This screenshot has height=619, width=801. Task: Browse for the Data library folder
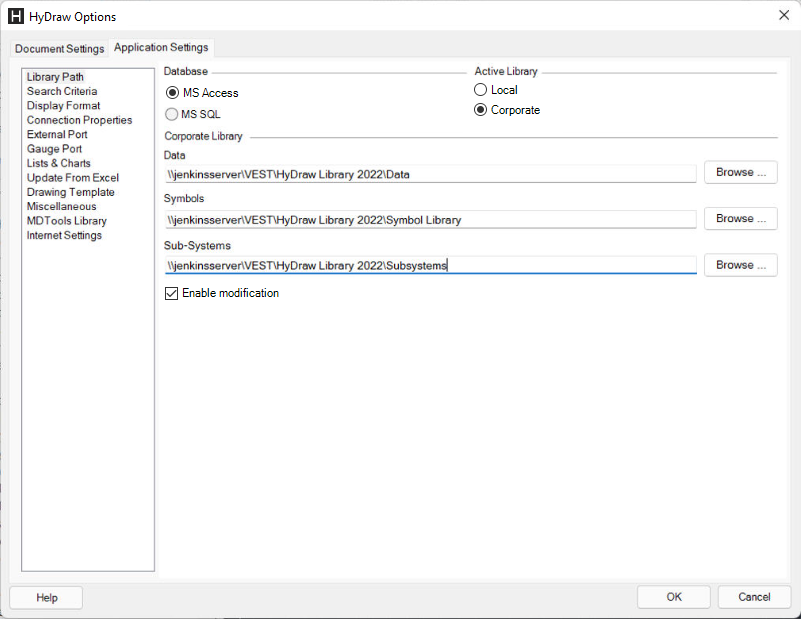point(740,172)
